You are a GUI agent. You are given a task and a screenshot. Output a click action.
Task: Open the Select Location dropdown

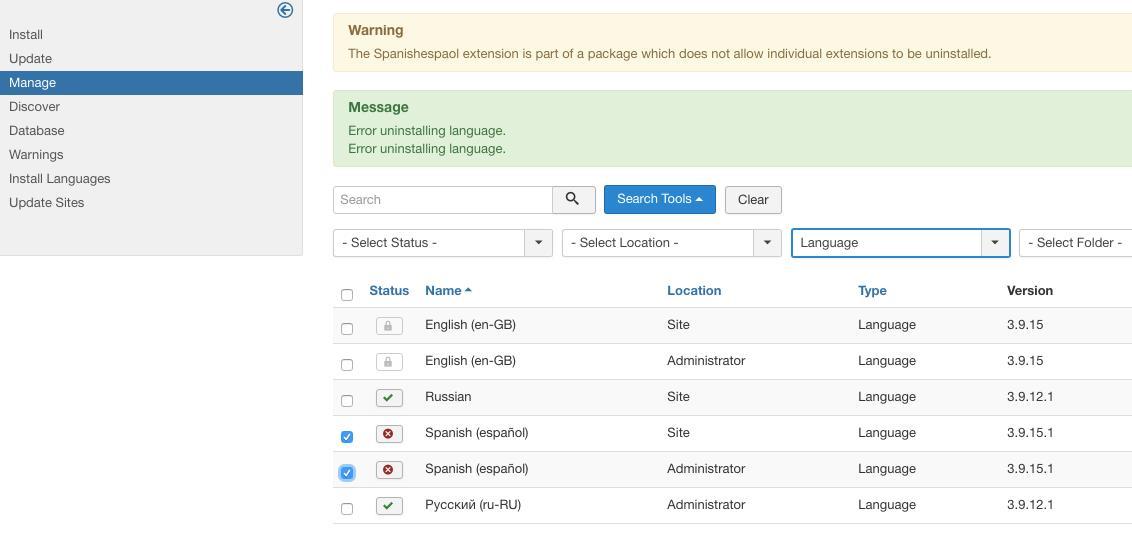click(671, 243)
